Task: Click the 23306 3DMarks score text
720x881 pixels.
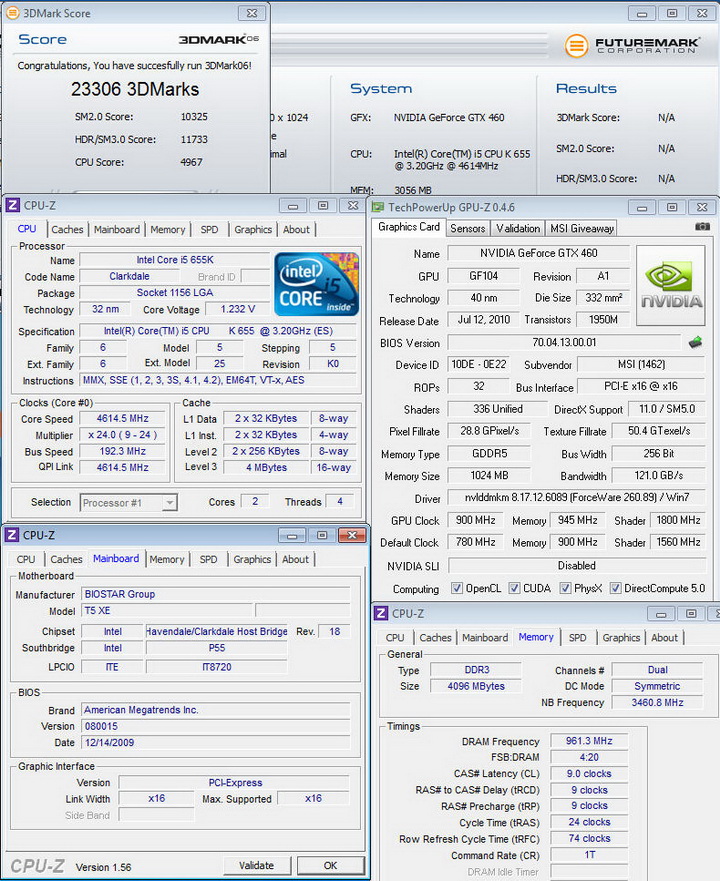Action: pyautogui.click(x=135, y=89)
